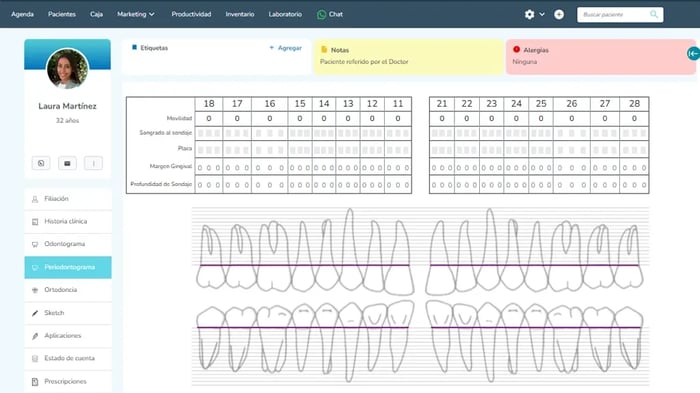
Task: Toggle middle Placa box for tooth 17
Action: pyautogui.click(x=237, y=150)
